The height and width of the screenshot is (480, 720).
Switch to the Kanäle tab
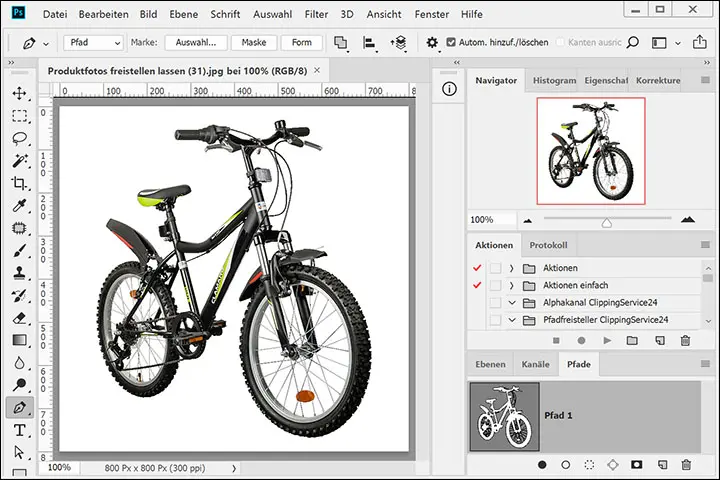coord(537,365)
